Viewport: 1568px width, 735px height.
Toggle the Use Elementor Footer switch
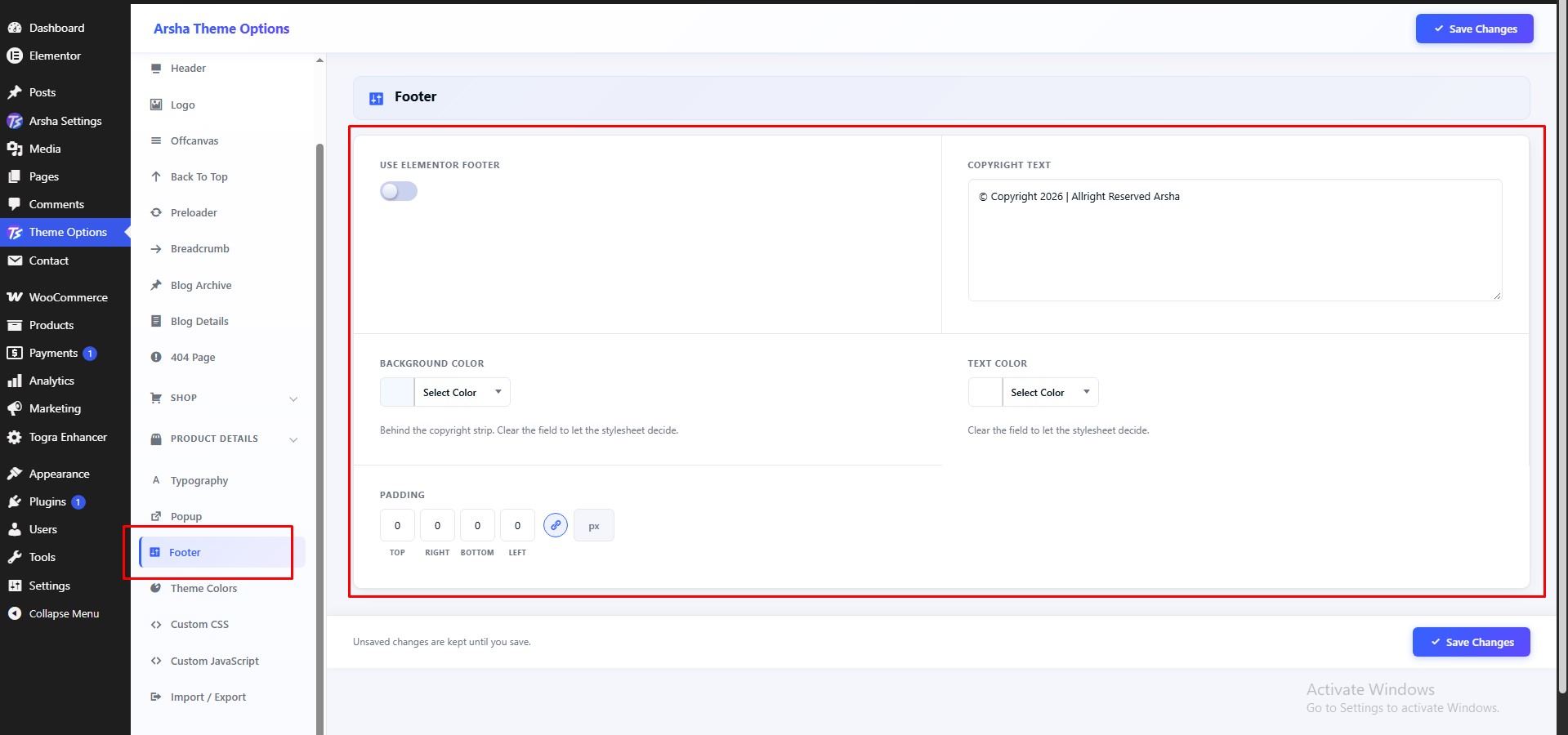pyautogui.click(x=399, y=191)
